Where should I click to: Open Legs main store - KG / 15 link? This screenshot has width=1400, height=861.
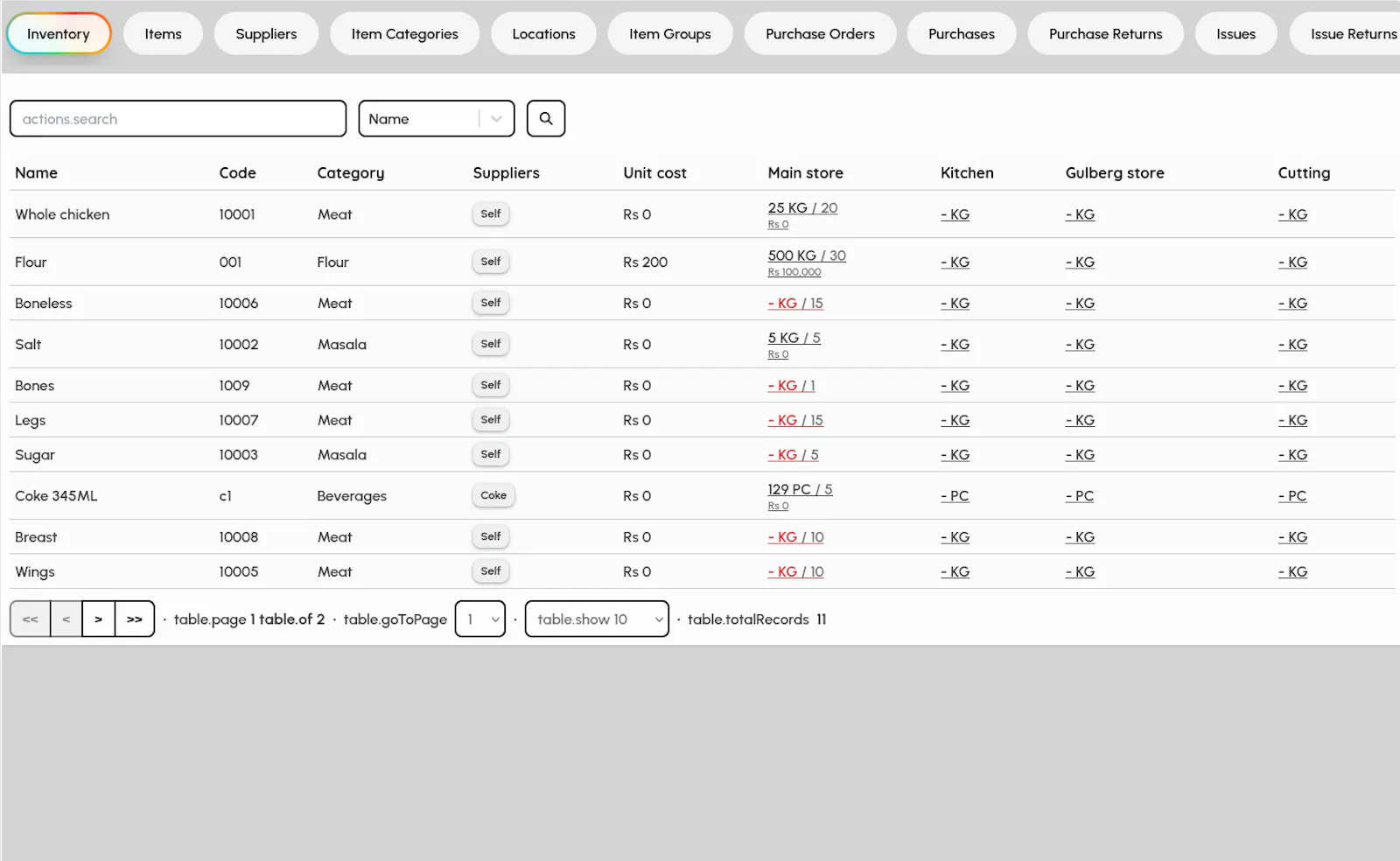(795, 421)
